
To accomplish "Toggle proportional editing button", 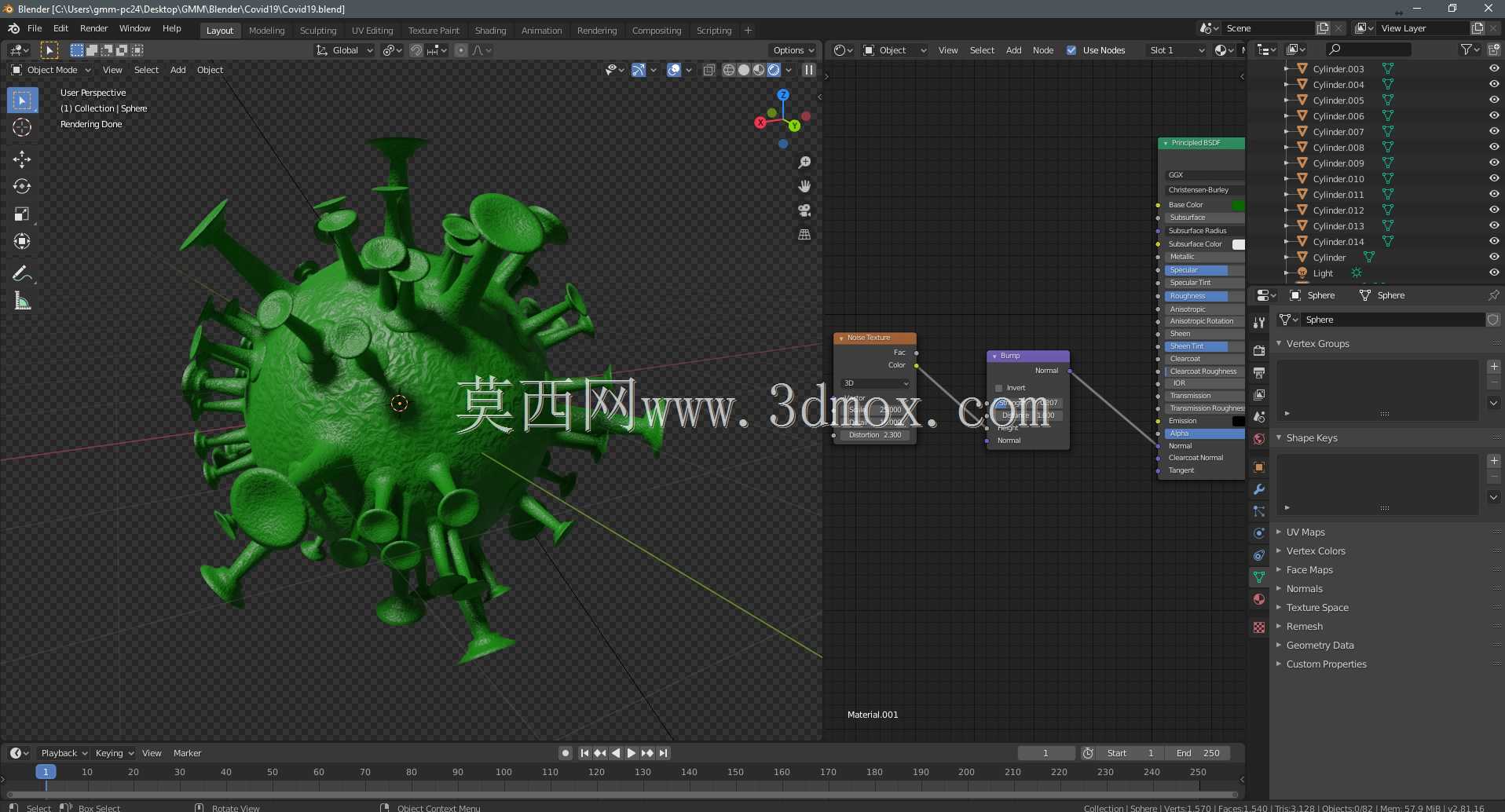I will tap(461, 50).
